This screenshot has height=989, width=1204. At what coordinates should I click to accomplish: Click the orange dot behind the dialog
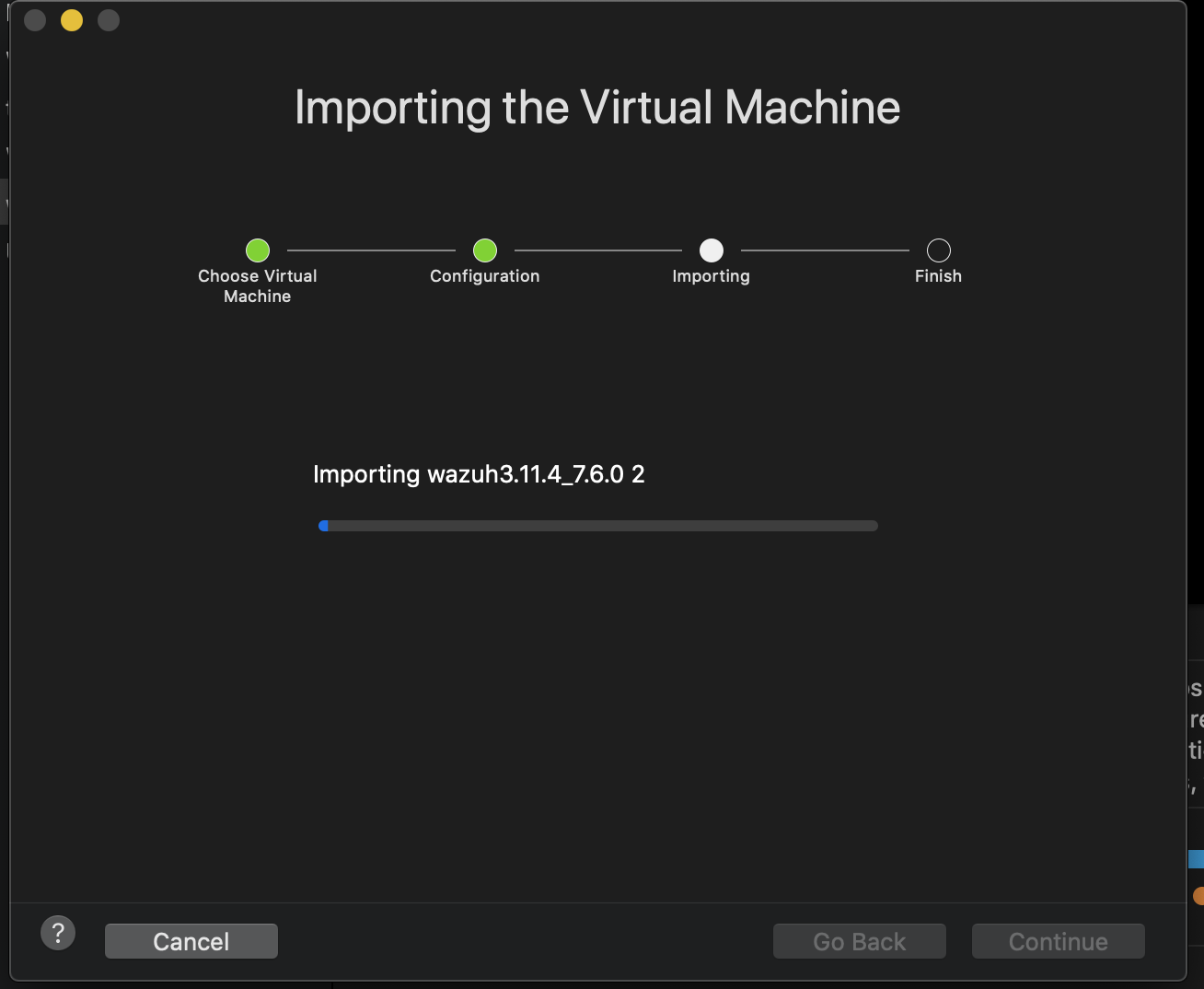pos(1198,895)
